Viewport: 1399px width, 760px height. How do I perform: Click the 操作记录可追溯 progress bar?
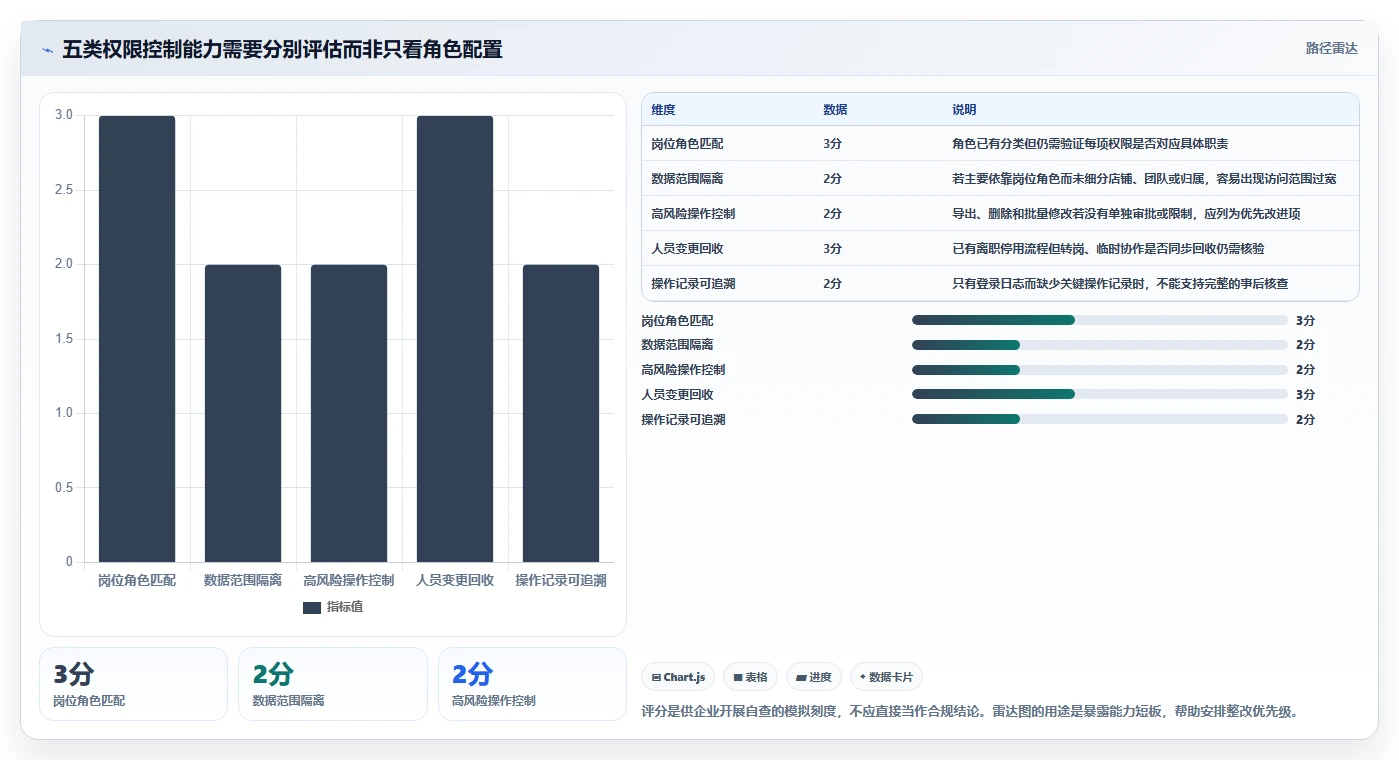pyautogui.click(x=1100, y=419)
